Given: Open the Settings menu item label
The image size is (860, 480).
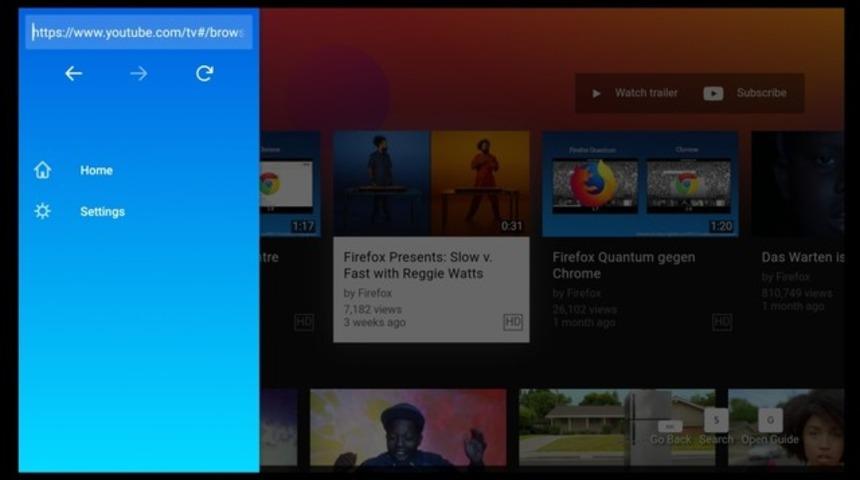Looking at the screenshot, I should (103, 212).
